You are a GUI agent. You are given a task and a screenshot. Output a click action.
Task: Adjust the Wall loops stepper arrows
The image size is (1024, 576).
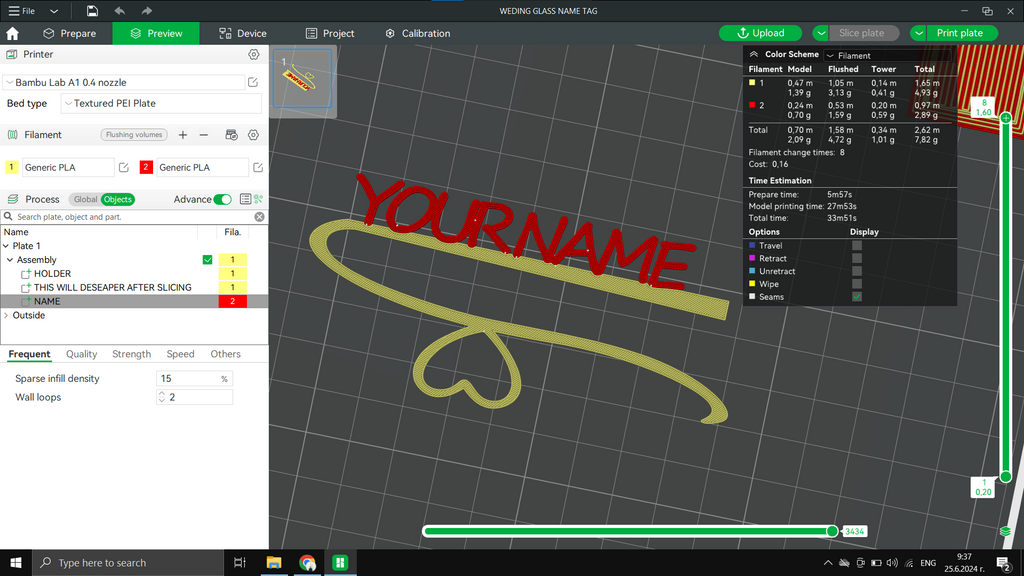coord(162,397)
